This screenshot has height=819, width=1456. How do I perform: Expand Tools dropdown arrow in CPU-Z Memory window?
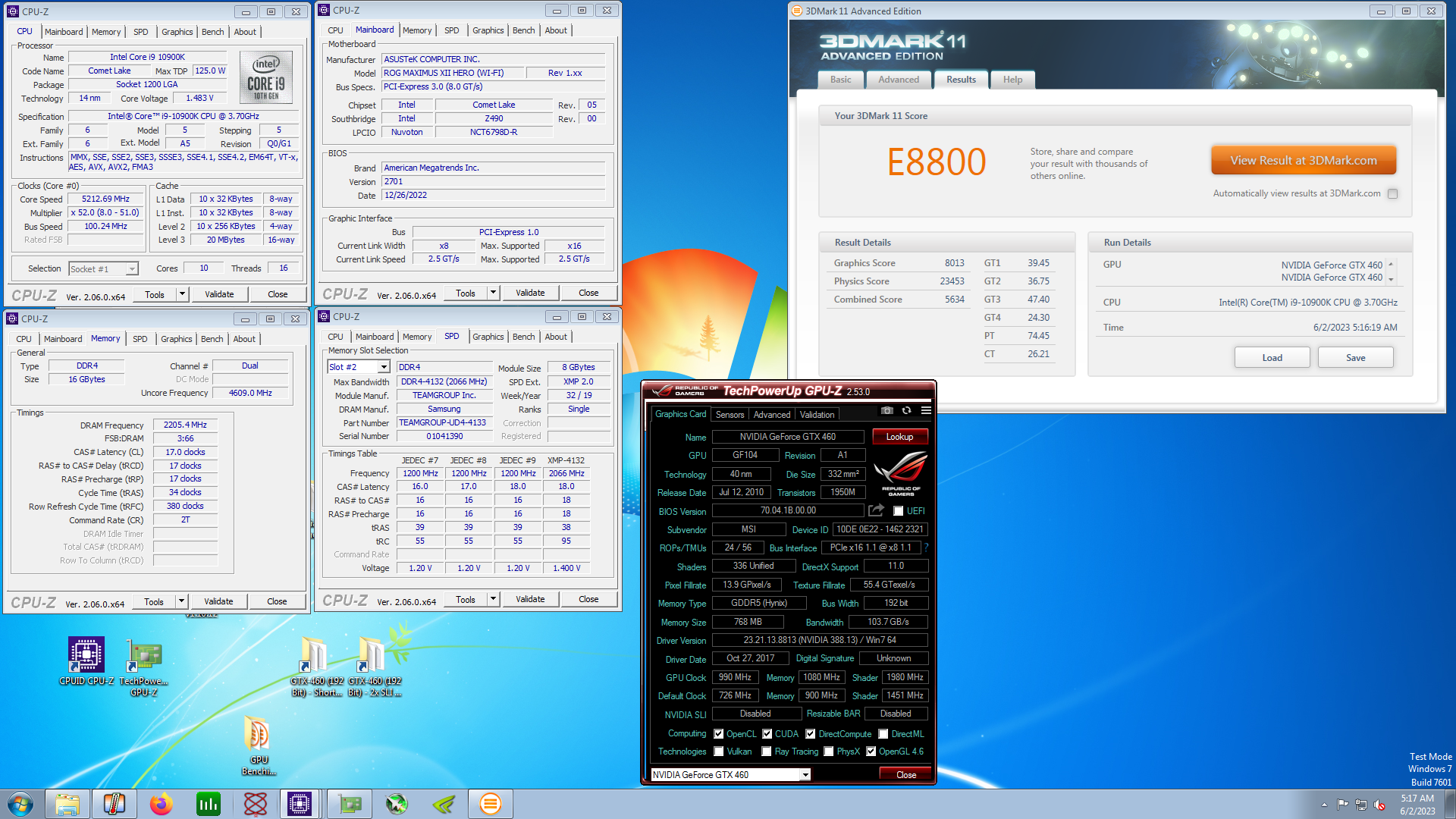pyautogui.click(x=181, y=601)
